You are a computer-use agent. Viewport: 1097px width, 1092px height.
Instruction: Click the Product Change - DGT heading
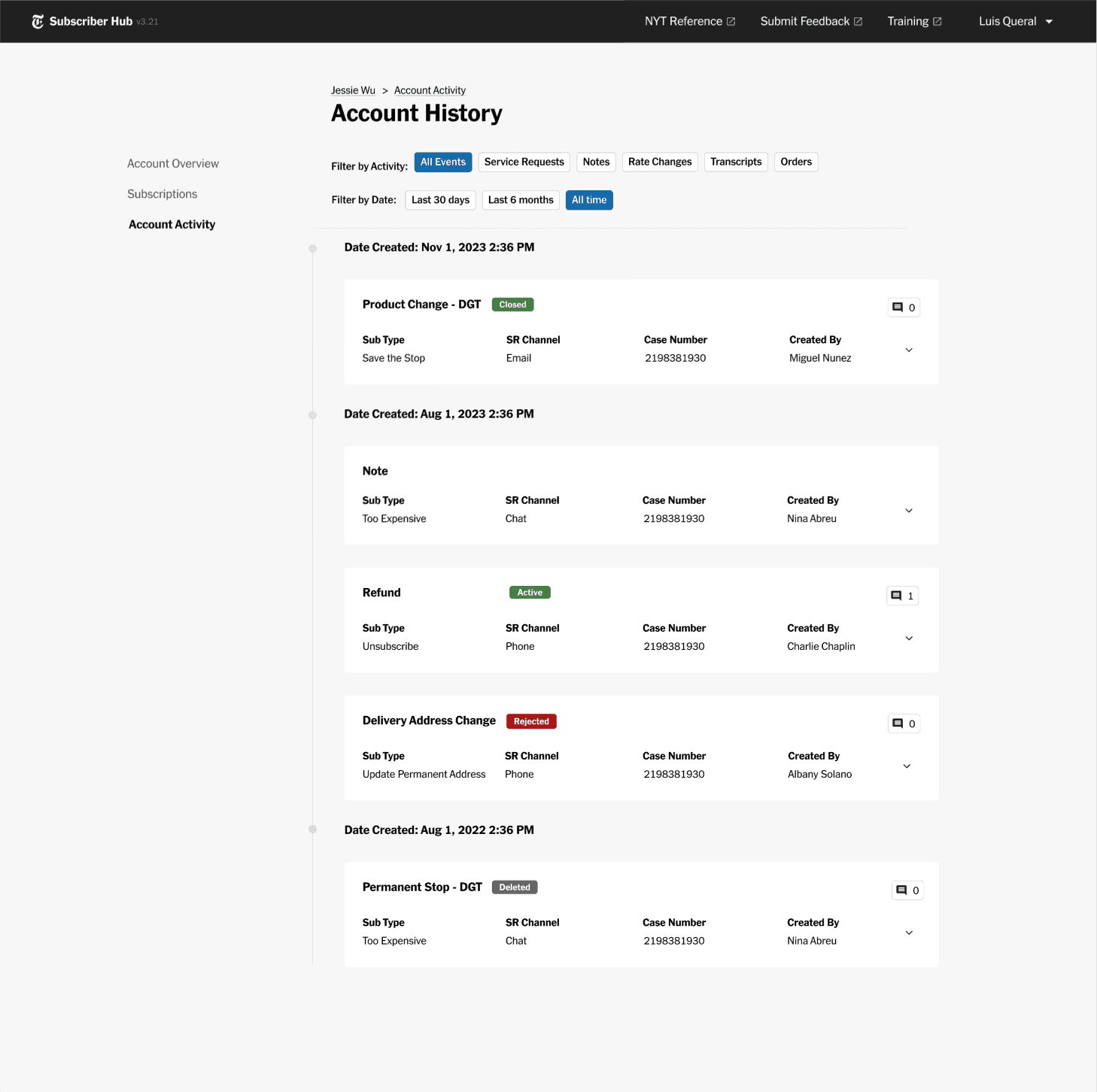[x=421, y=305]
